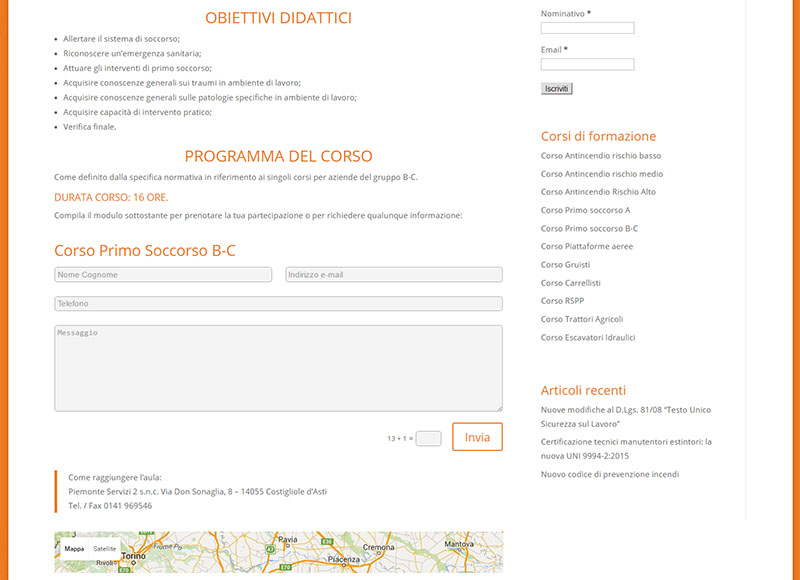Image resolution: width=800 pixels, height=580 pixels.
Task: Open Corso Gruisti link
Action: [x=565, y=265]
